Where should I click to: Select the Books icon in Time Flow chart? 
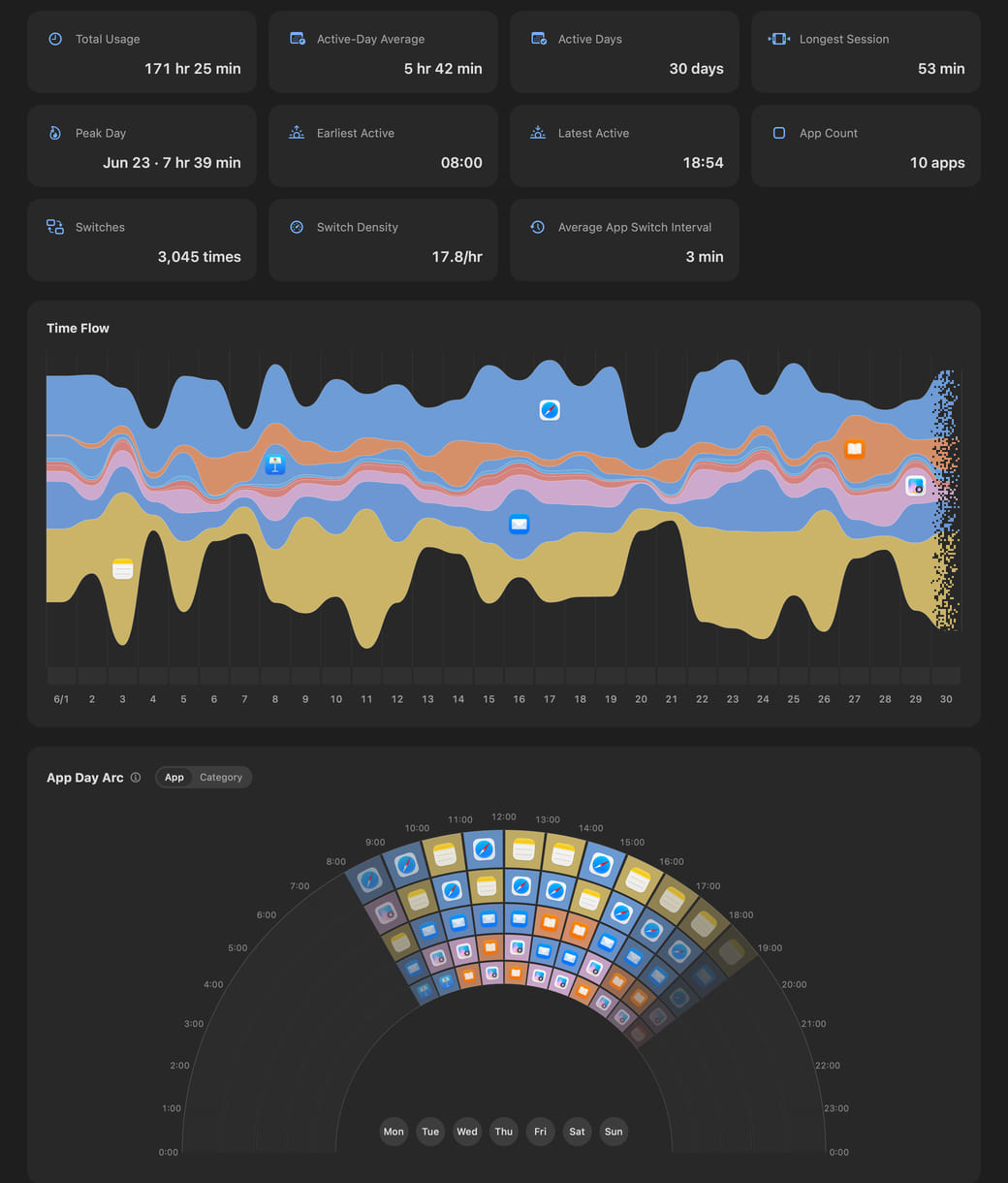854,449
